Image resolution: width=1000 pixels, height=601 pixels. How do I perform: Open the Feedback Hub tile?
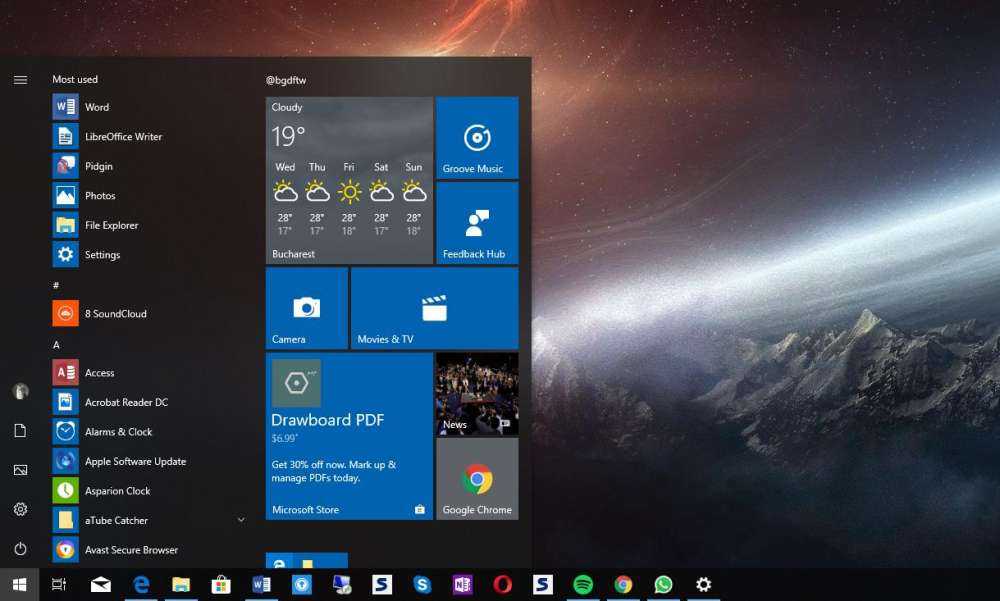pyautogui.click(x=477, y=222)
